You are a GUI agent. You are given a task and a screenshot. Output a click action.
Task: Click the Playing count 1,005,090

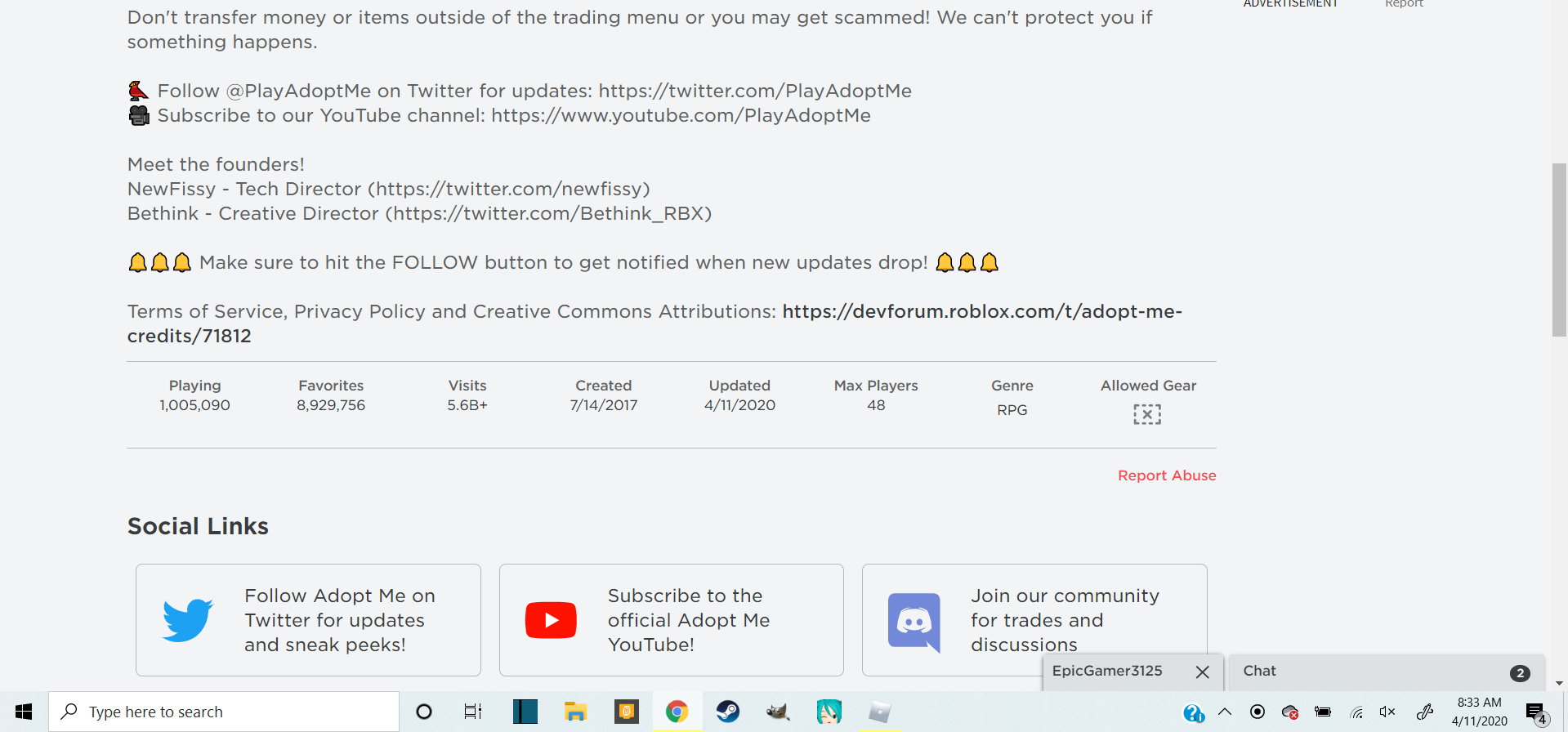coord(194,405)
